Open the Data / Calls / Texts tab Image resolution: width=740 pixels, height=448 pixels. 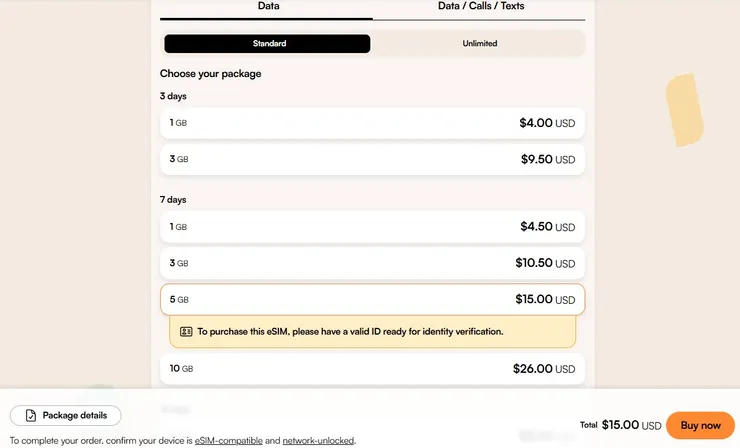(x=480, y=7)
